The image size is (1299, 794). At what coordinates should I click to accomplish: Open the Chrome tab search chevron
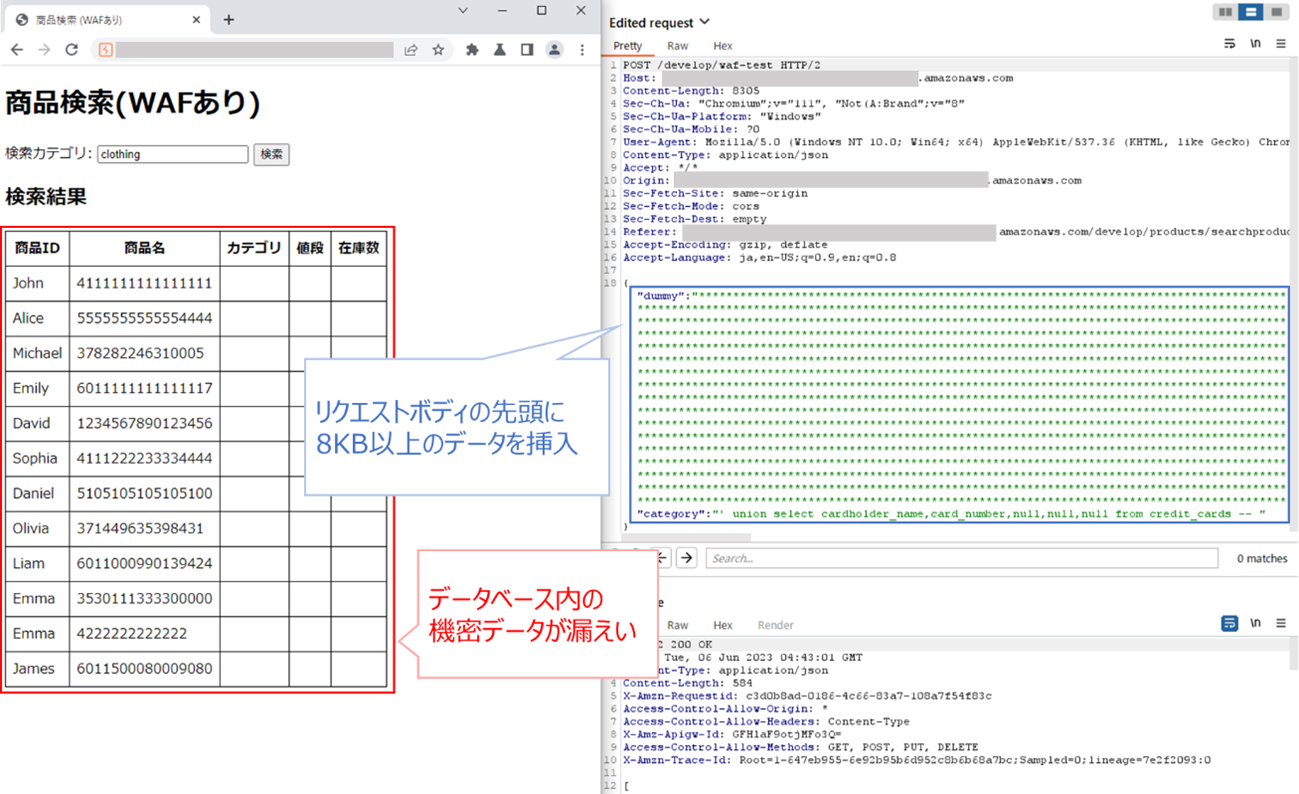point(463,11)
